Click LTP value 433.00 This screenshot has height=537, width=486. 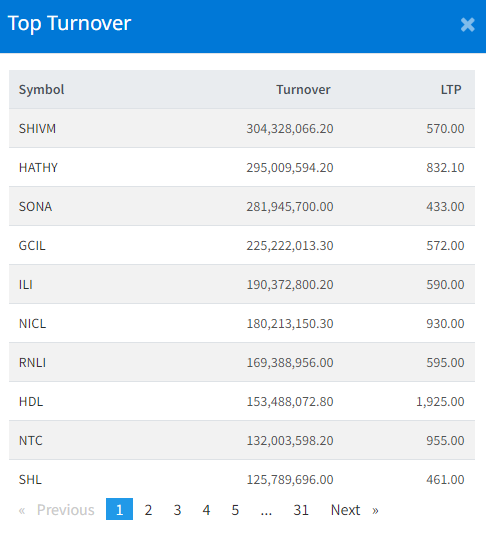coord(445,207)
